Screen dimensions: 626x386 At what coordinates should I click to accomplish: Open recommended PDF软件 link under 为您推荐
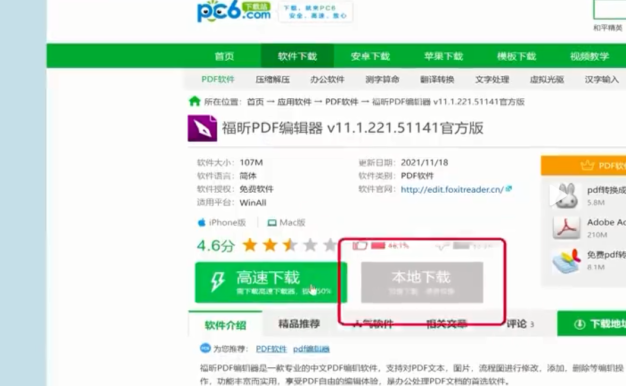pyautogui.click(x=271, y=349)
